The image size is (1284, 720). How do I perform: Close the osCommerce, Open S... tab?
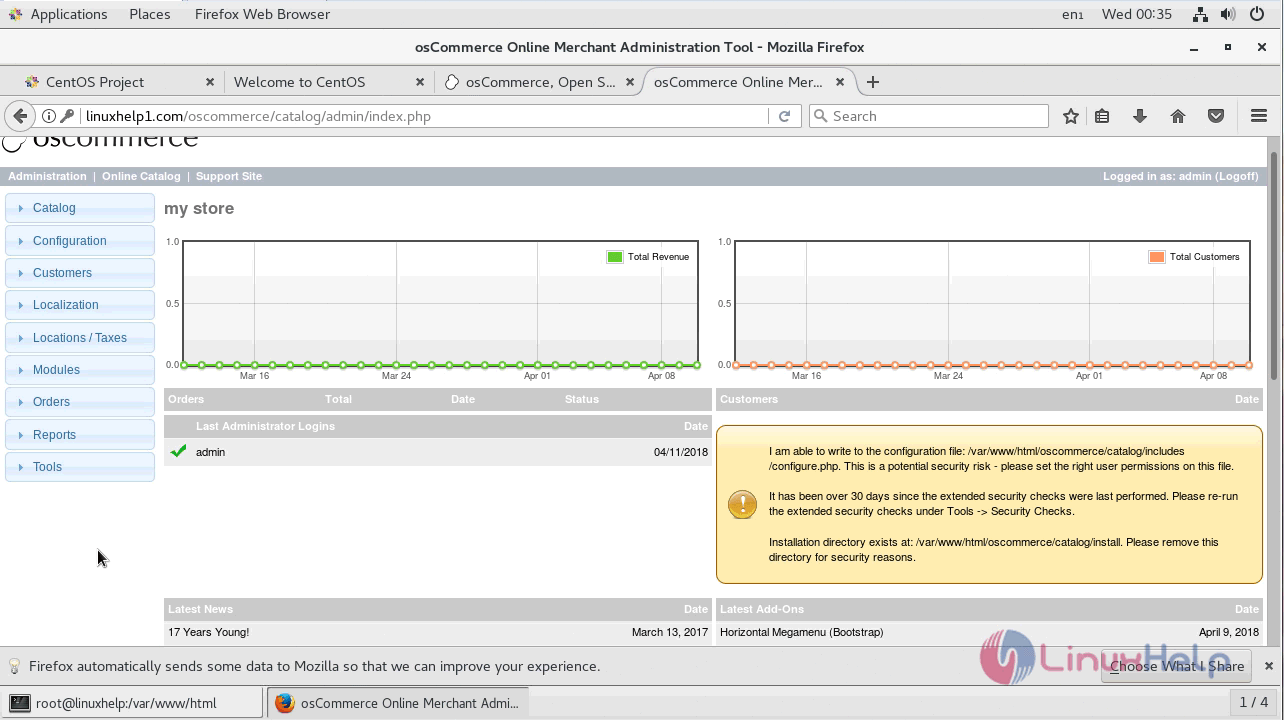click(630, 82)
